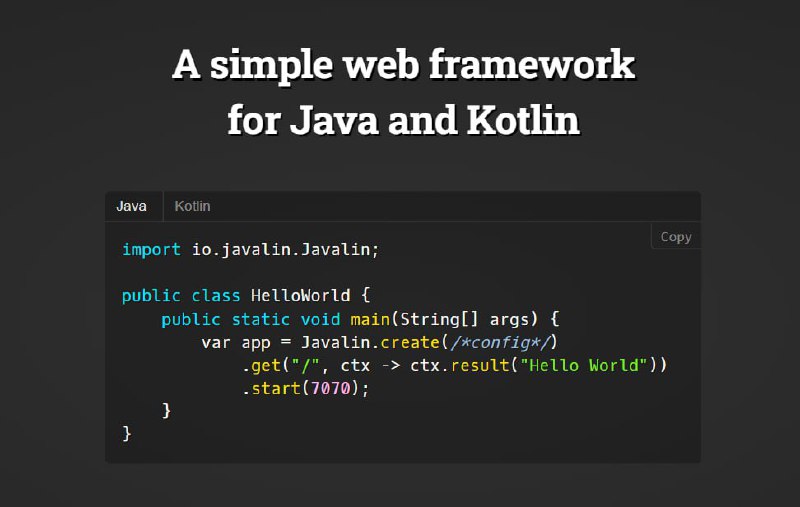This screenshot has height=507, width=800.
Task: Click the "Hello World" string literal
Action: point(584,365)
